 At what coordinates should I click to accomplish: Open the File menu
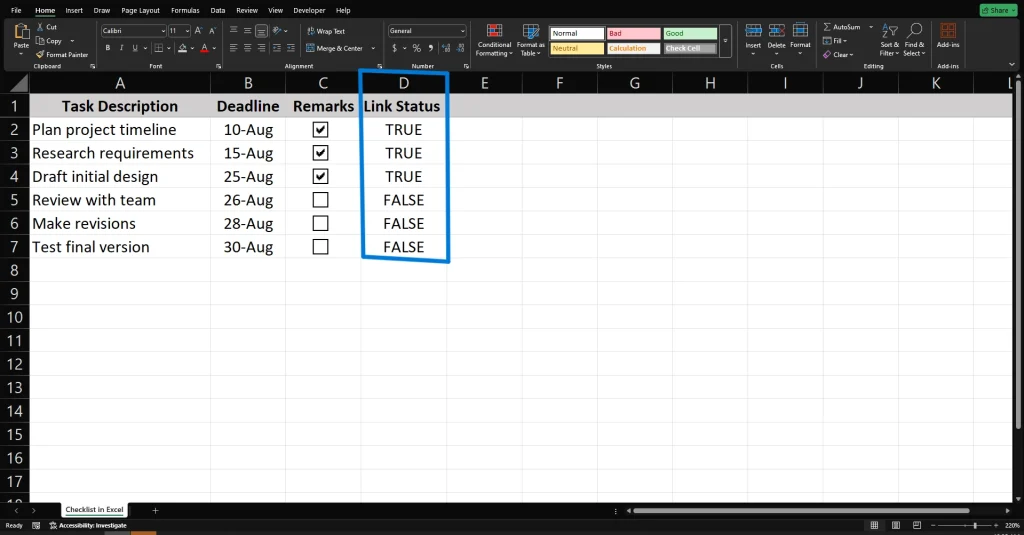tap(16, 10)
